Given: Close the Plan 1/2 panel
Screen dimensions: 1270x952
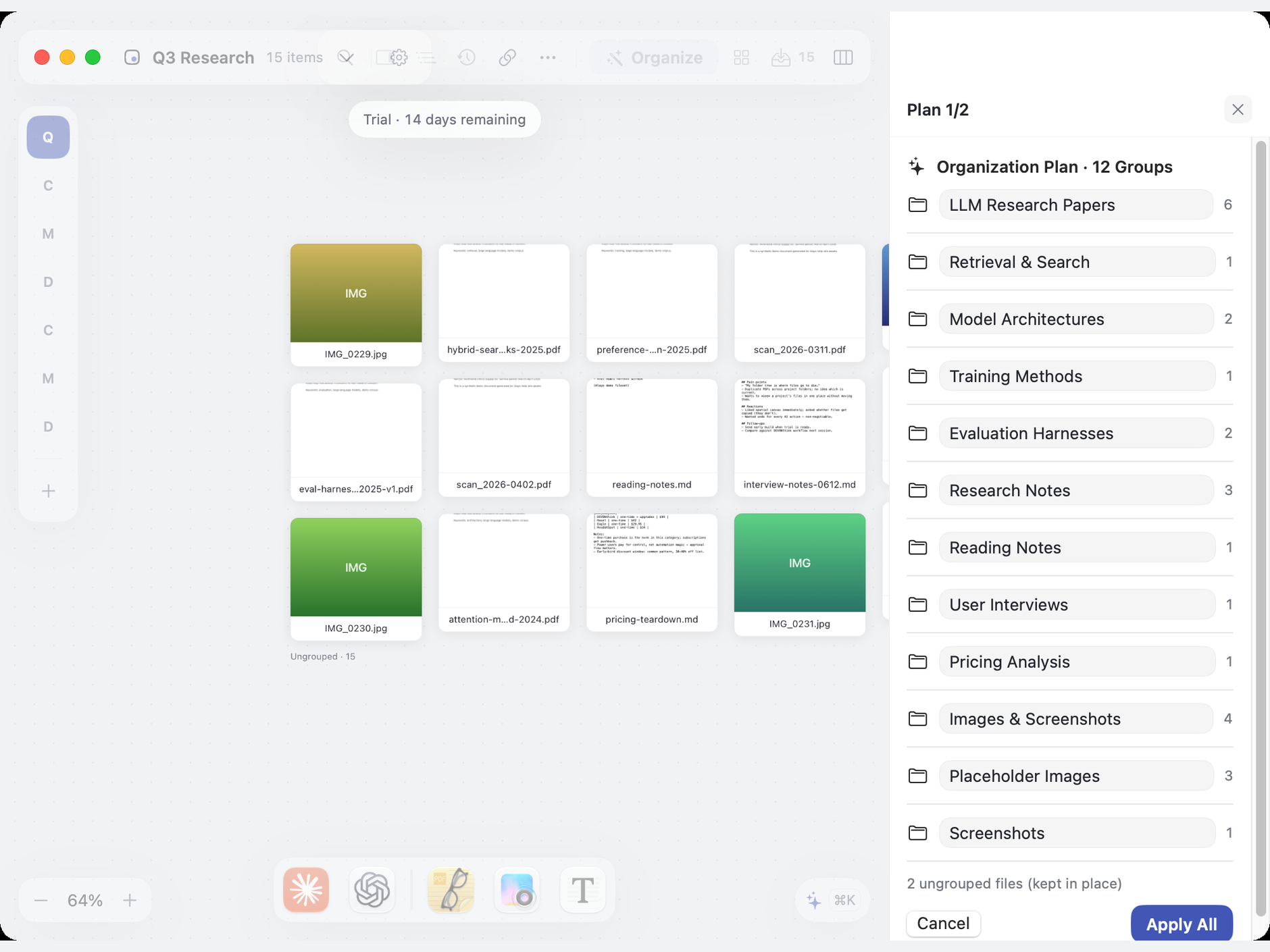Looking at the screenshot, I should [x=1238, y=109].
